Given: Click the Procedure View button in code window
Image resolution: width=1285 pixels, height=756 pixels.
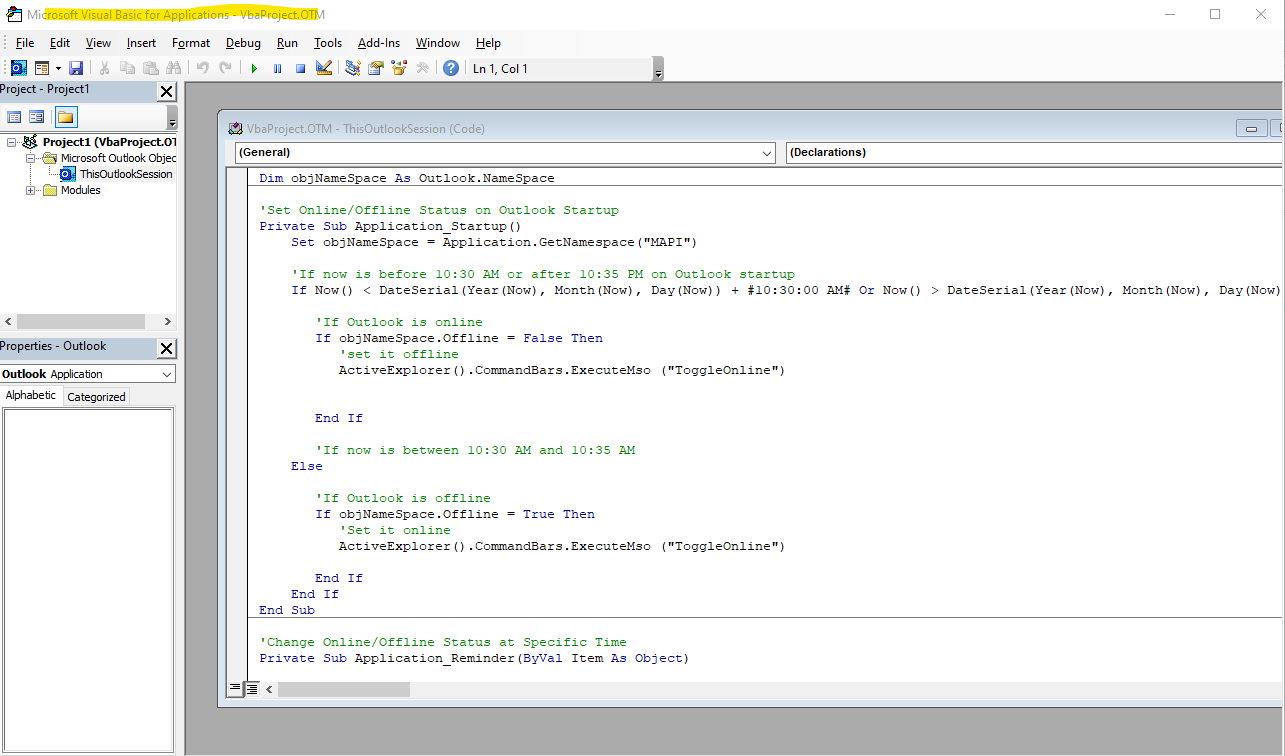Looking at the screenshot, I should click(236, 688).
